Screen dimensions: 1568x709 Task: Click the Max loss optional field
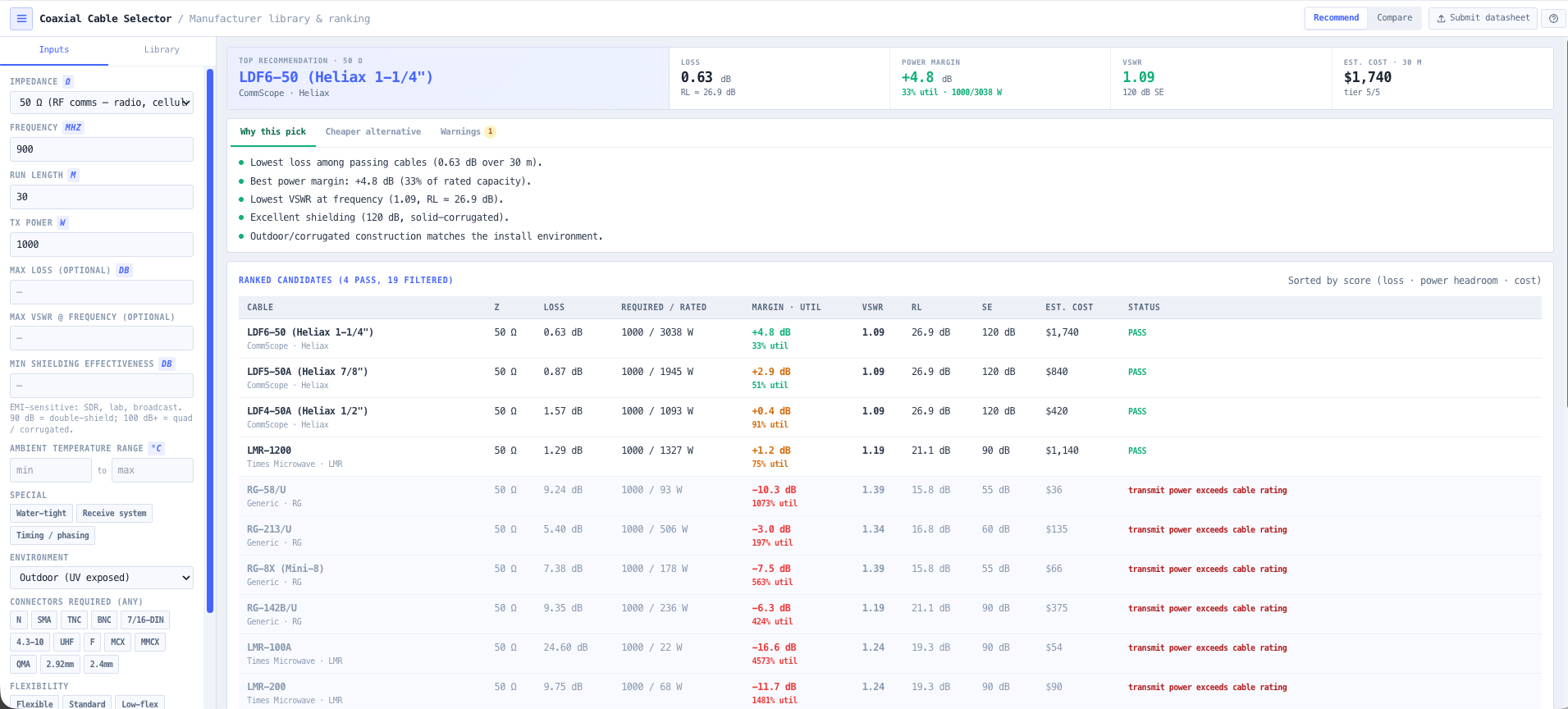102,292
